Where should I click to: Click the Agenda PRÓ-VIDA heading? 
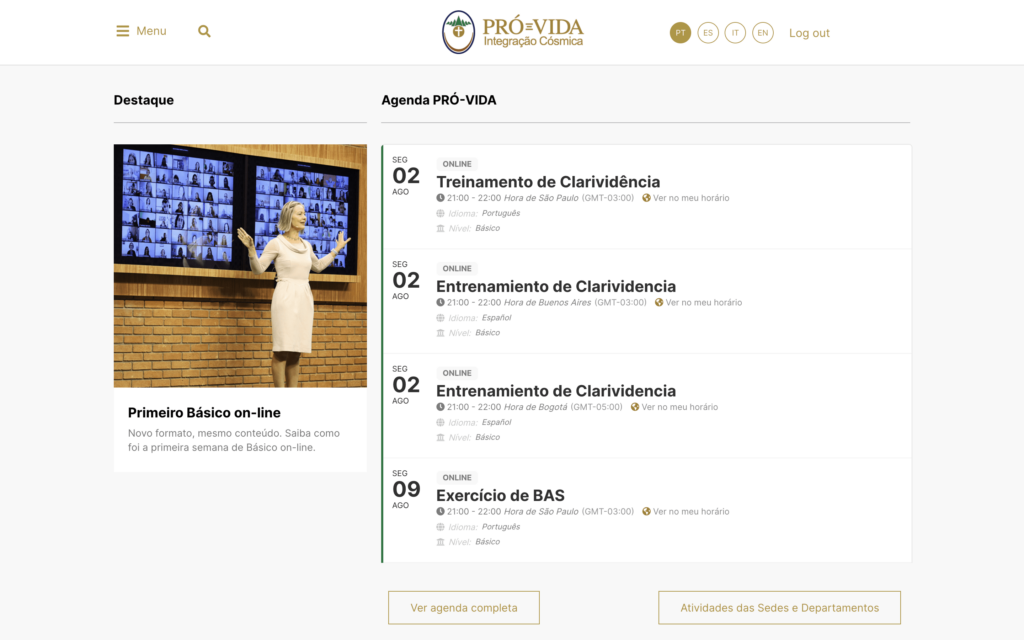coord(439,100)
